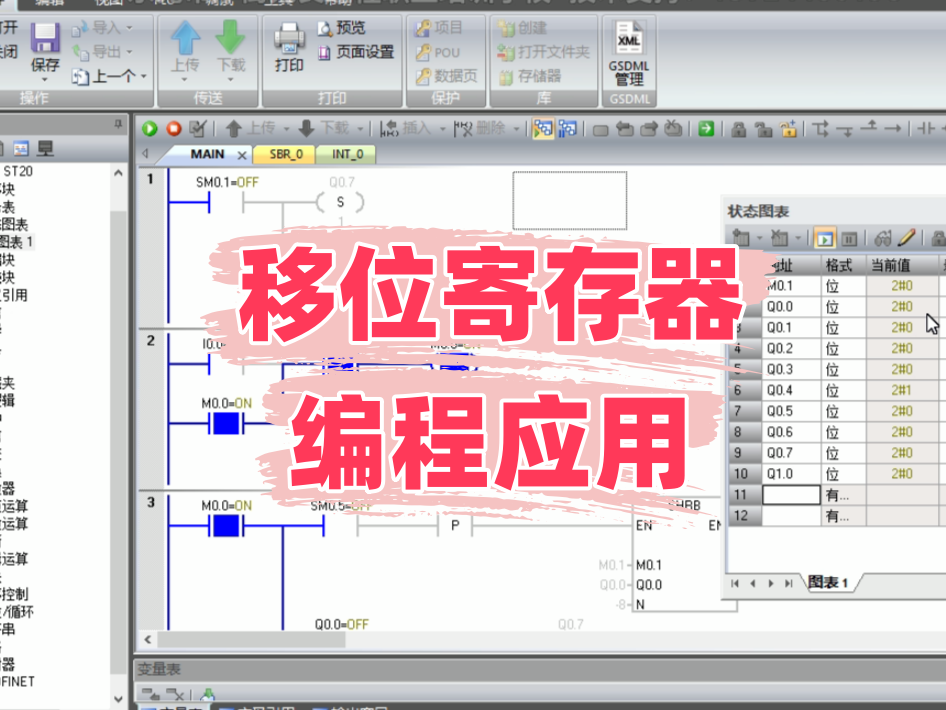Open Insert (插入) dropdown arrow

[x=442, y=128]
